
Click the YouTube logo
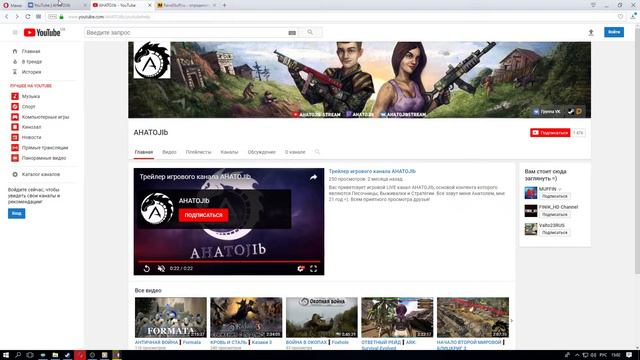click(42, 33)
